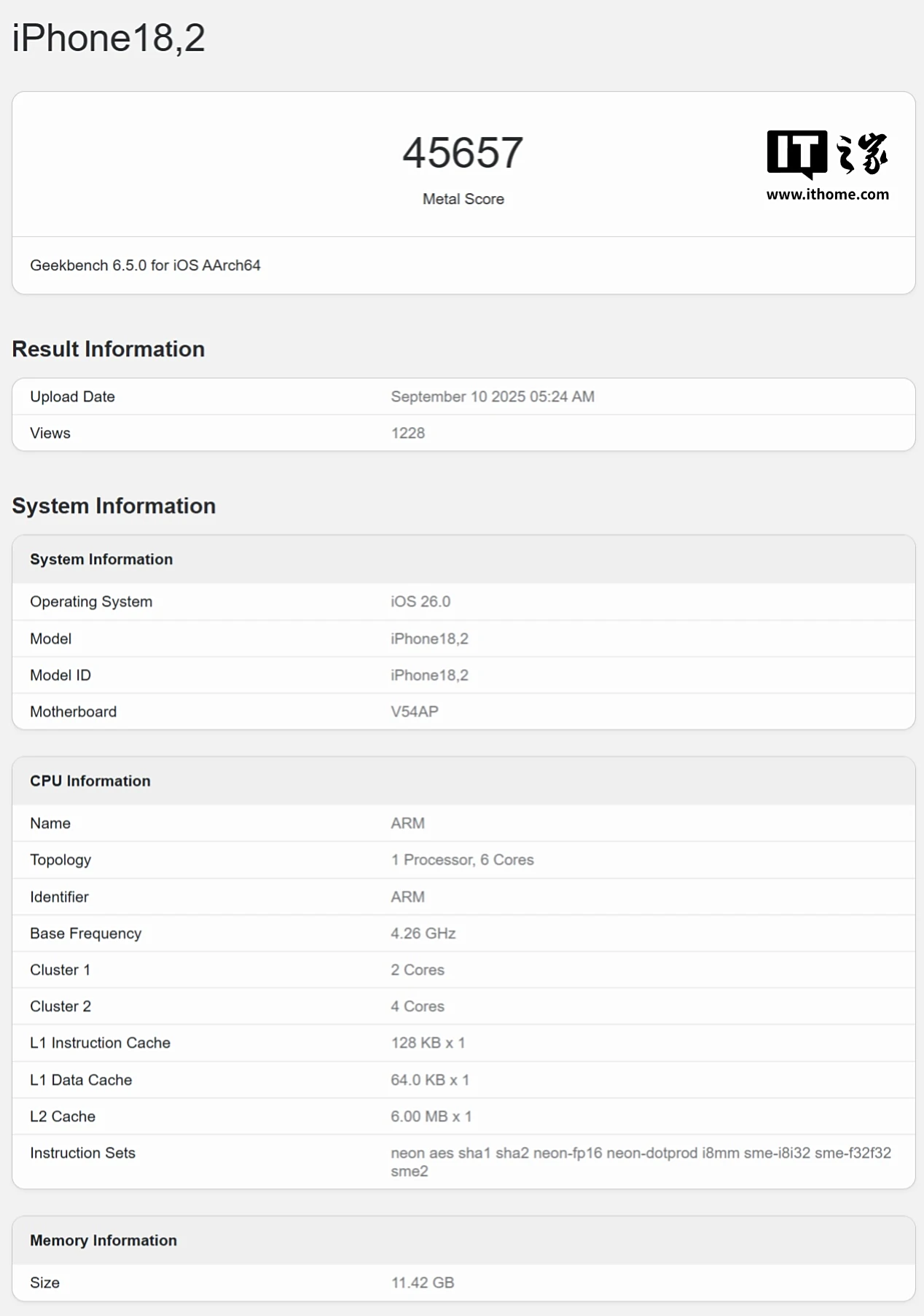Select the 45657 Metal Score number
Screen dimensions: 924x1316
[x=463, y=153]
